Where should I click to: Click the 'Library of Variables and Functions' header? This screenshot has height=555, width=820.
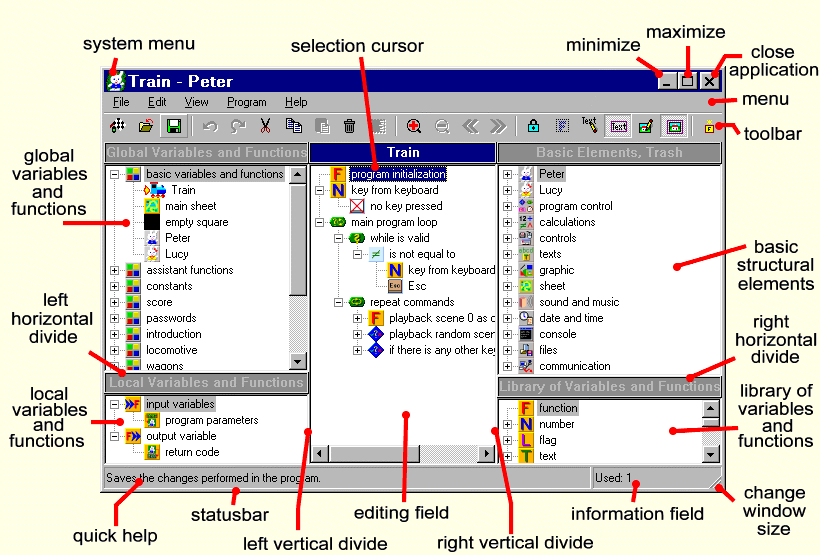pyautogui.click(x=609, y=386)
